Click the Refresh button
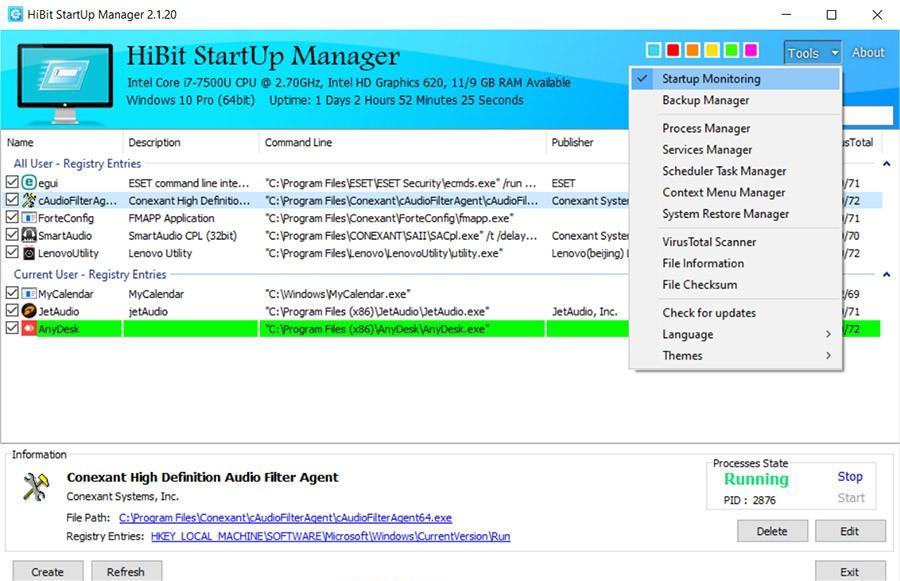Screen dimensions: 900x581 [126, 572]
